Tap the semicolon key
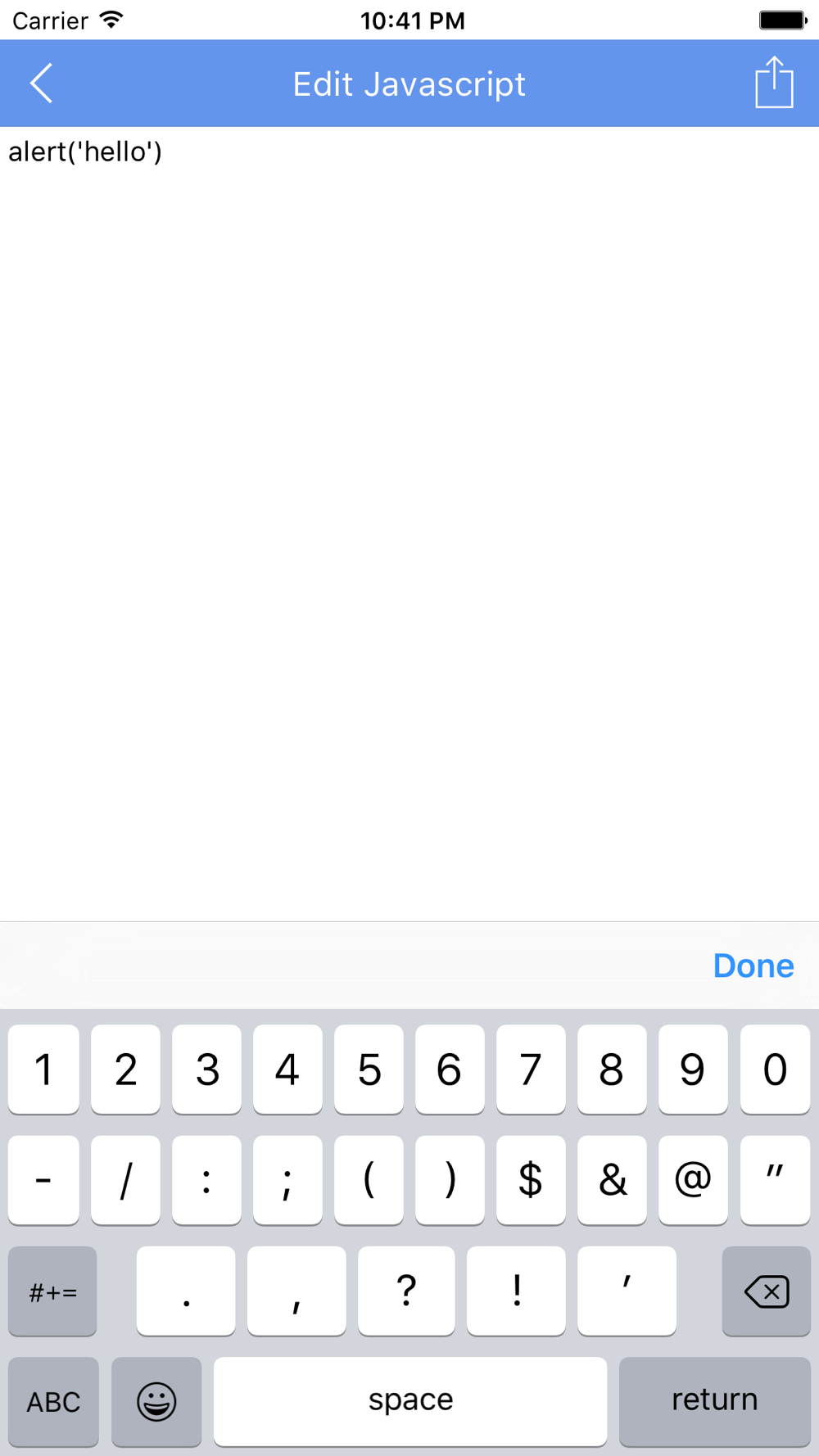Viewport: 819px width, 1456px height. (x=287, y=1180)
